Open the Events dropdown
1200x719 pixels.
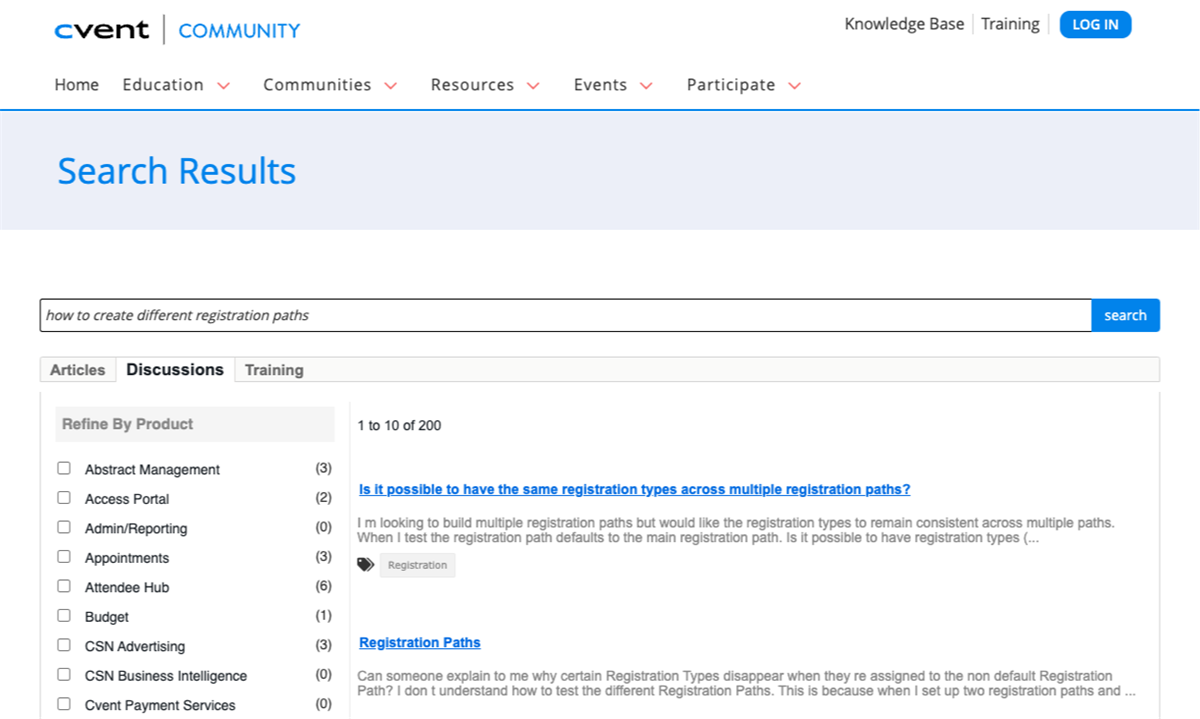[x=612, y=85]
